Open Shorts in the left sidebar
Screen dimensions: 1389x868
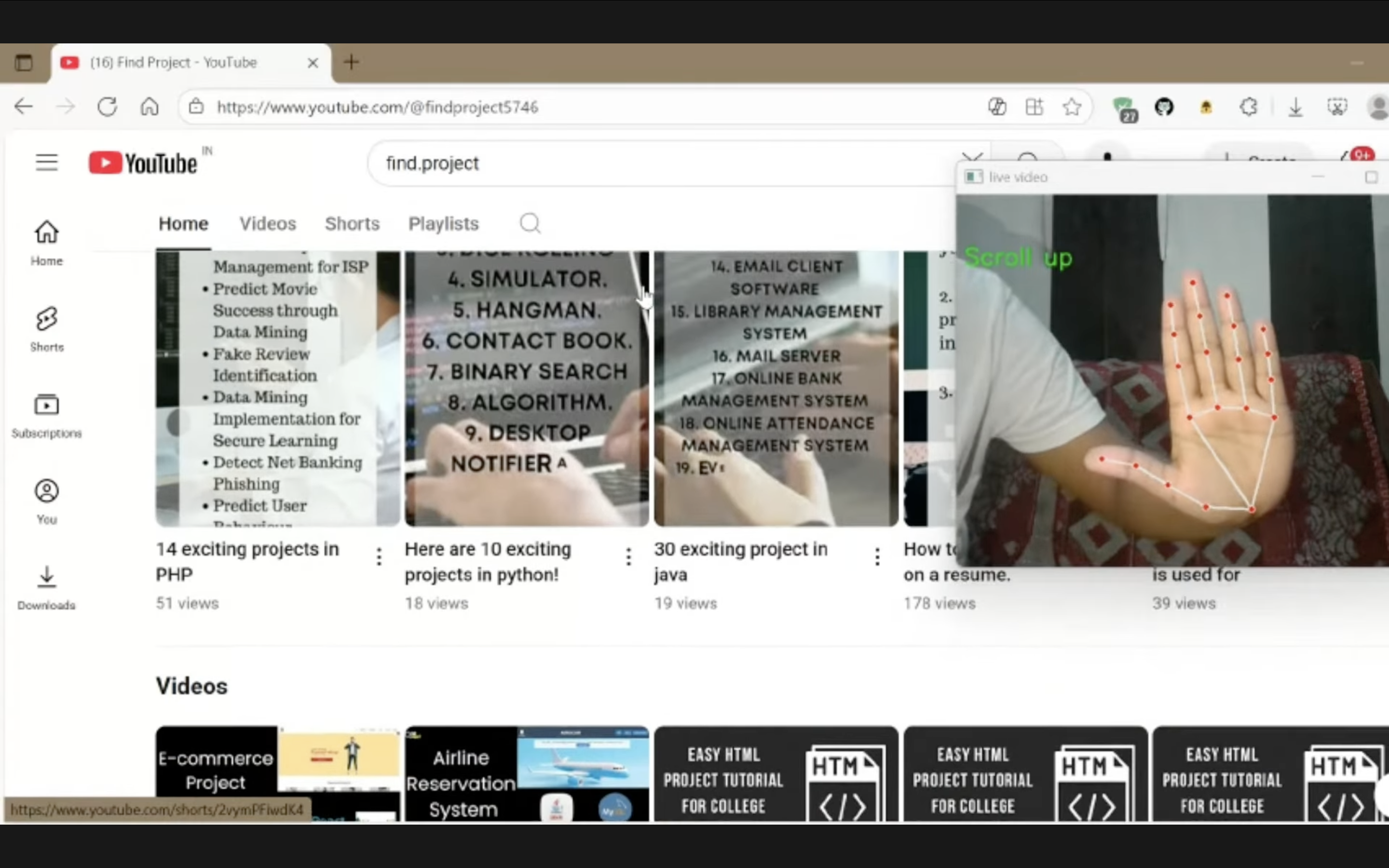coord(46,329)
